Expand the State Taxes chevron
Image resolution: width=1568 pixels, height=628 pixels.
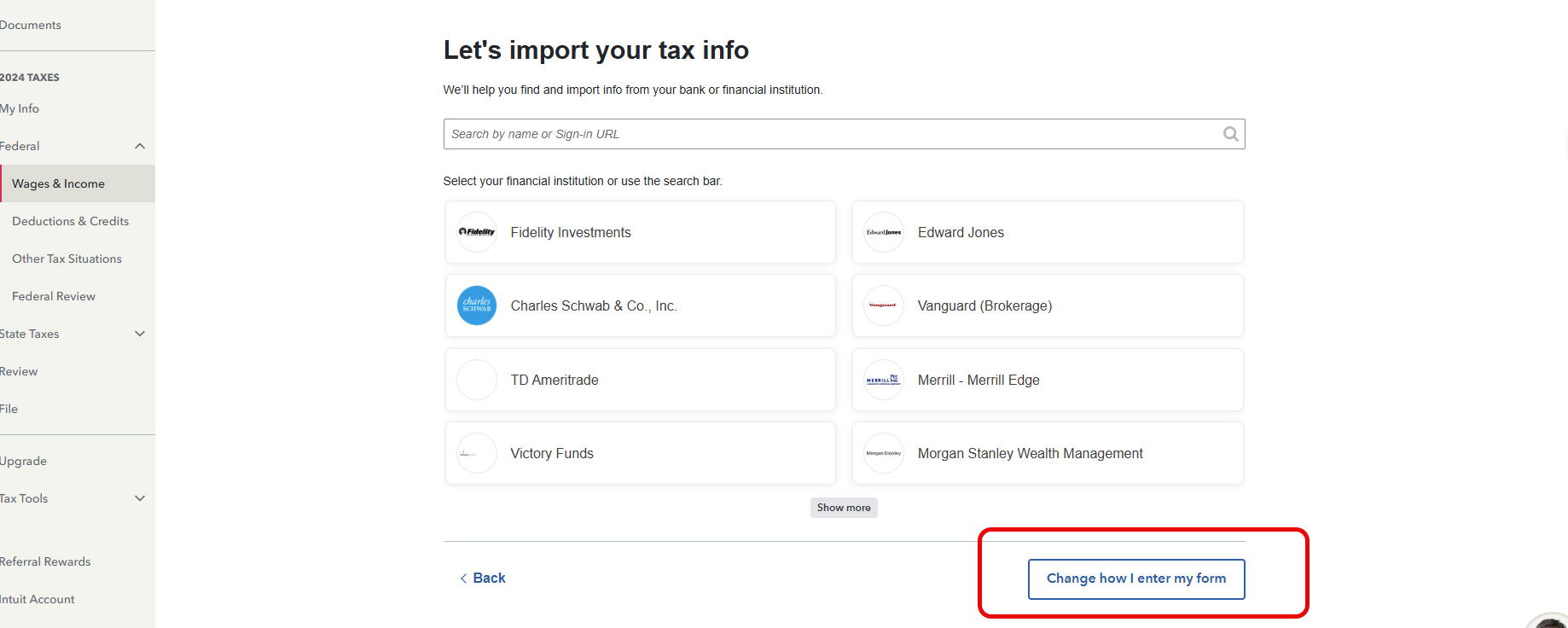140,334
